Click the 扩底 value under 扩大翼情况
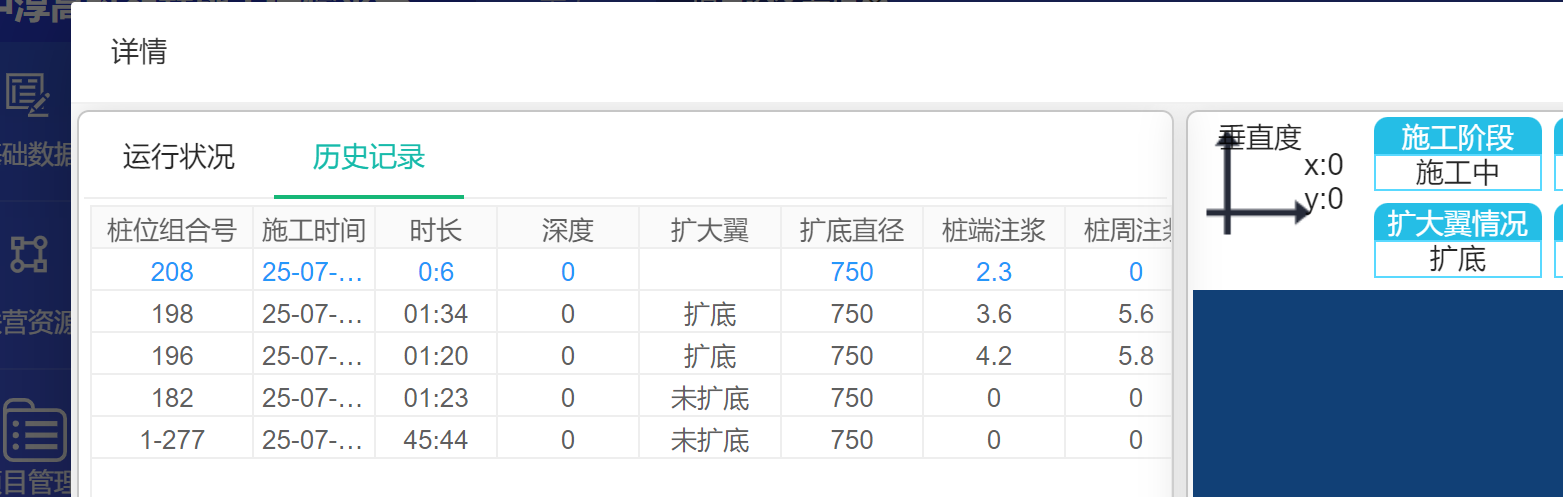Viewport: 1563px width, 497px height. (1457, 260)
